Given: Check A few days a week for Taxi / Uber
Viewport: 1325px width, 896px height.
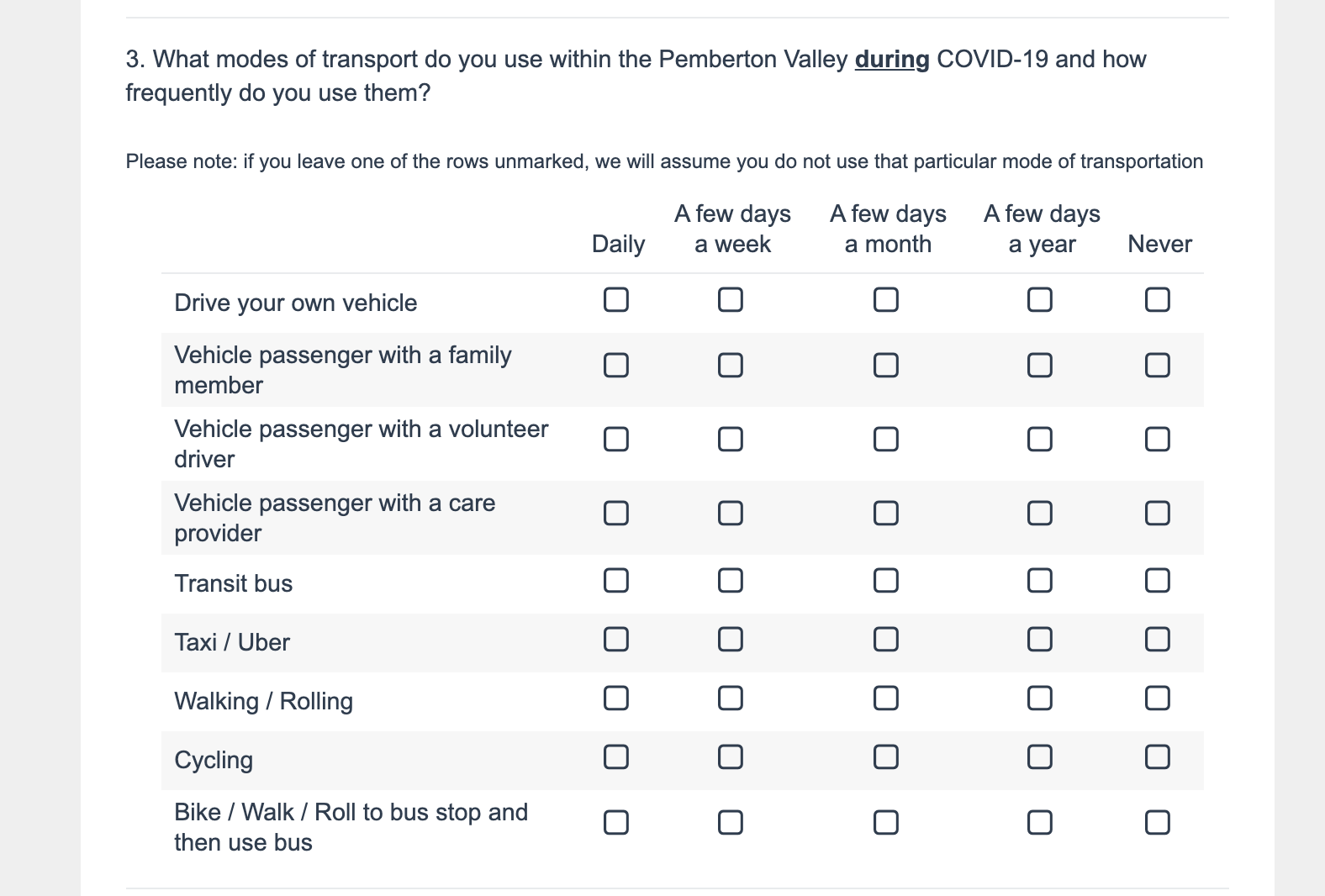Looking at the screenshot, I should point(731,640).
